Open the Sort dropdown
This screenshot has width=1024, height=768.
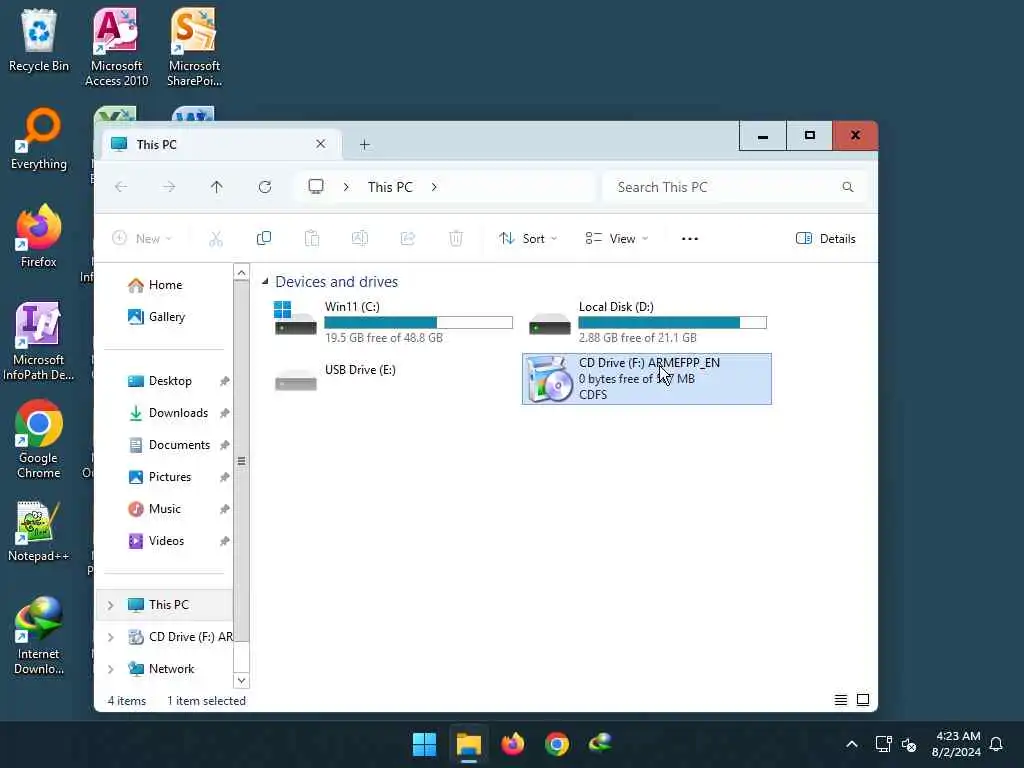(x=528, y=239)
